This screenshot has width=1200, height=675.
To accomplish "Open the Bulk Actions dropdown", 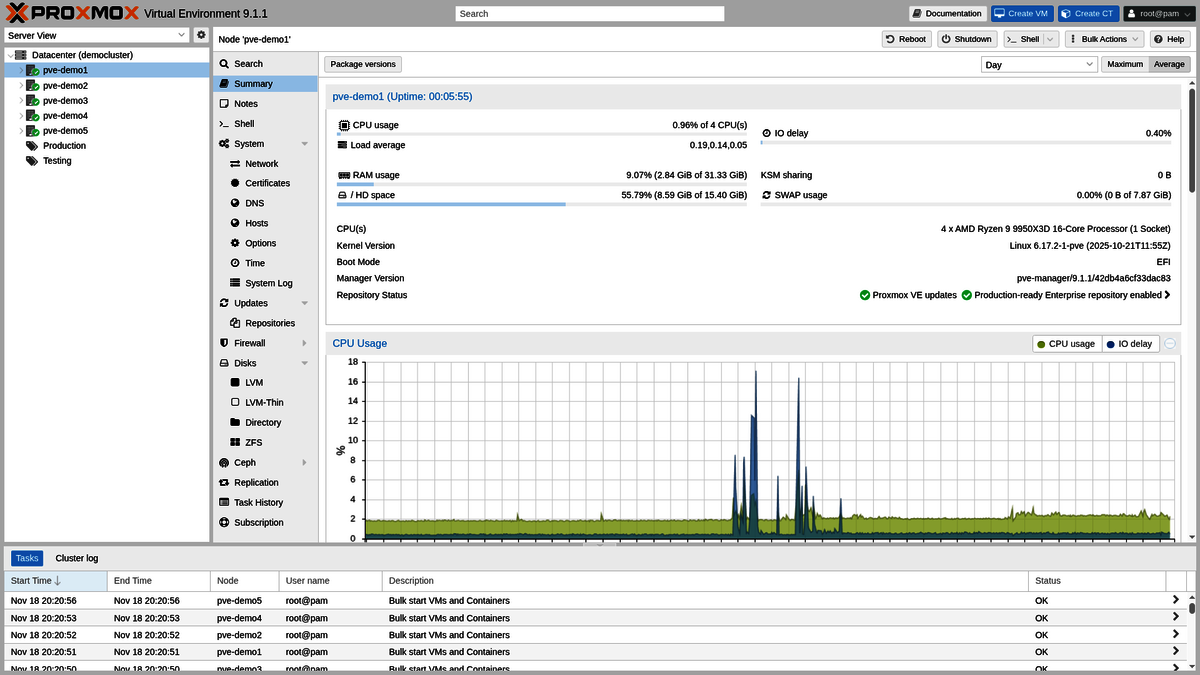I will 1103,39.
